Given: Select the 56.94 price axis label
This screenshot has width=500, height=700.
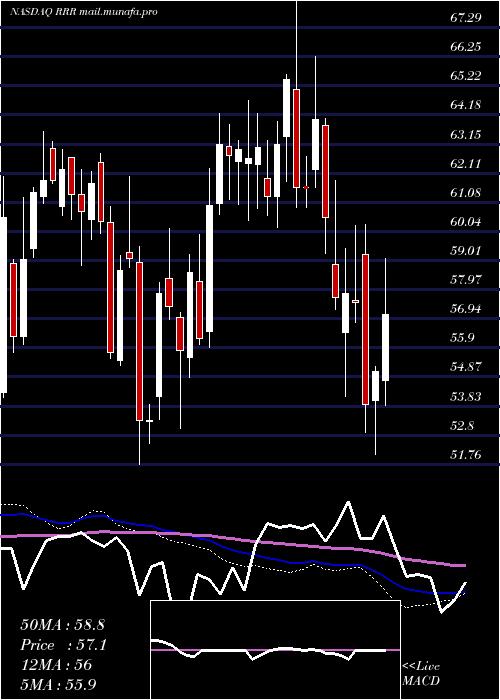Looking at the screenshot, I should [466, 309].
